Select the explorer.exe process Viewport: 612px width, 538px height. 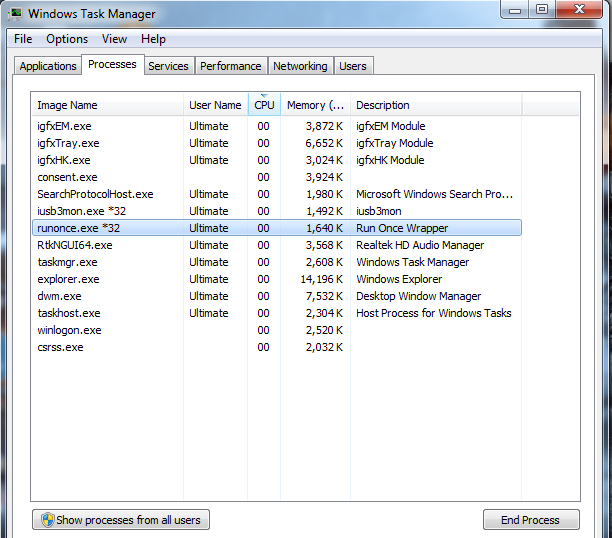277,279
